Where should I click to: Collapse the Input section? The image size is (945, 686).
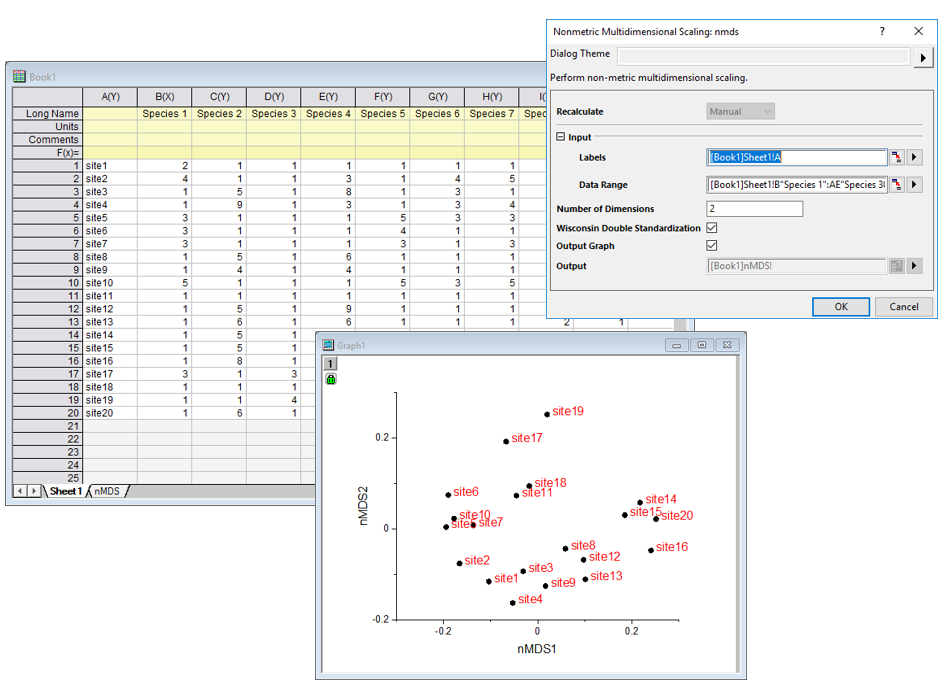561,137
